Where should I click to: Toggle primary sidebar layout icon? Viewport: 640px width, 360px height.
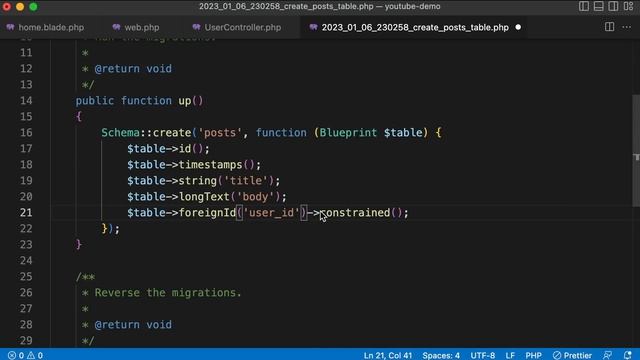584,6
